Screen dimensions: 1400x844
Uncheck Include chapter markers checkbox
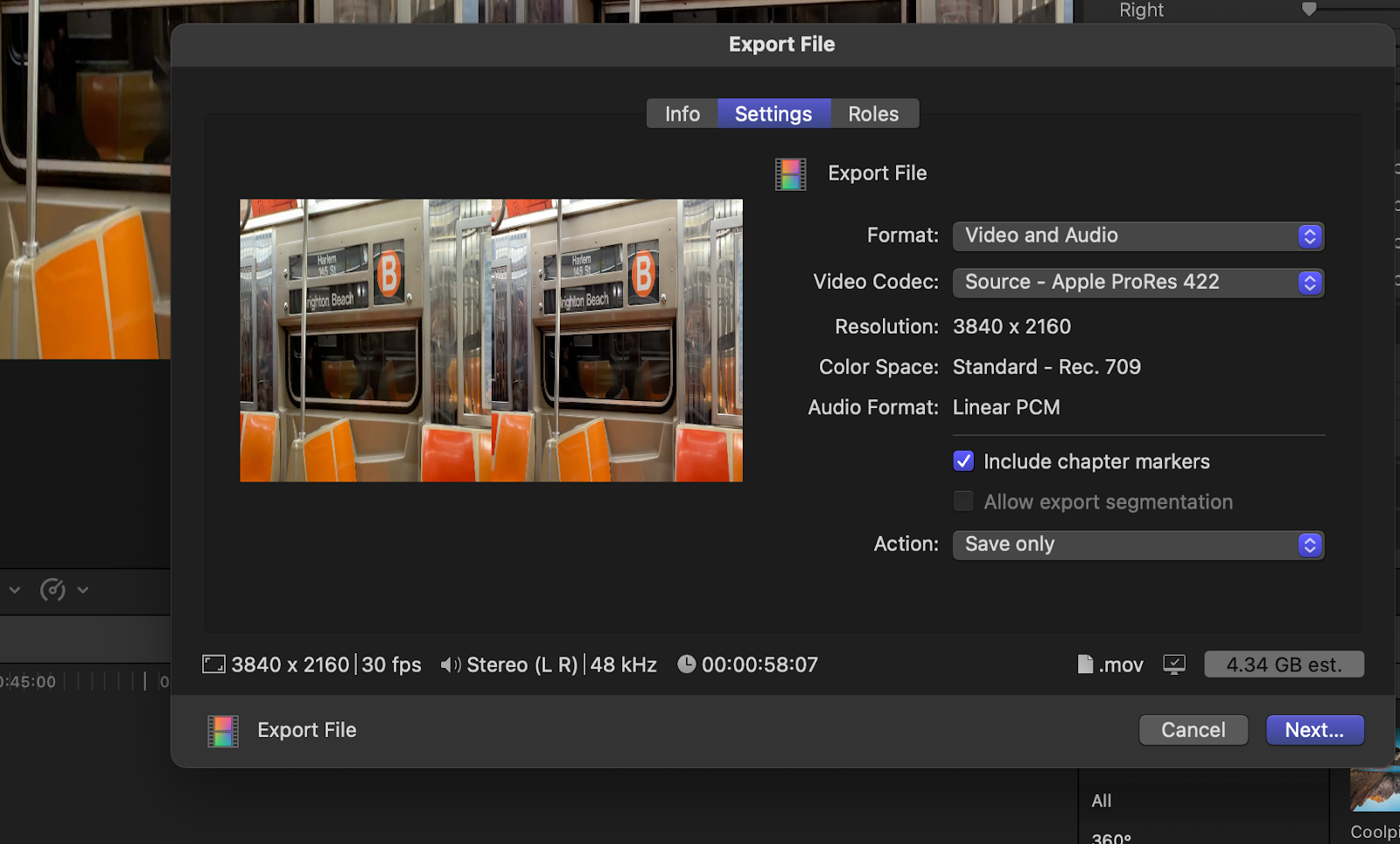coord(963,461)
